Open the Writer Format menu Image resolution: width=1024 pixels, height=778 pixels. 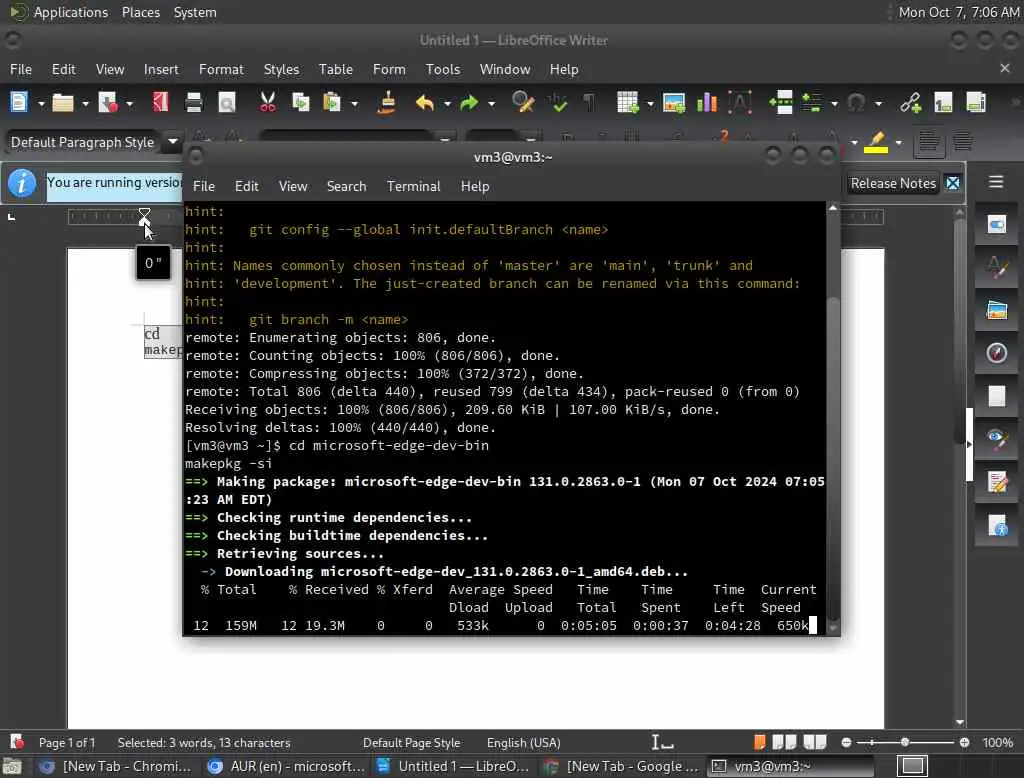click(221, 69)
